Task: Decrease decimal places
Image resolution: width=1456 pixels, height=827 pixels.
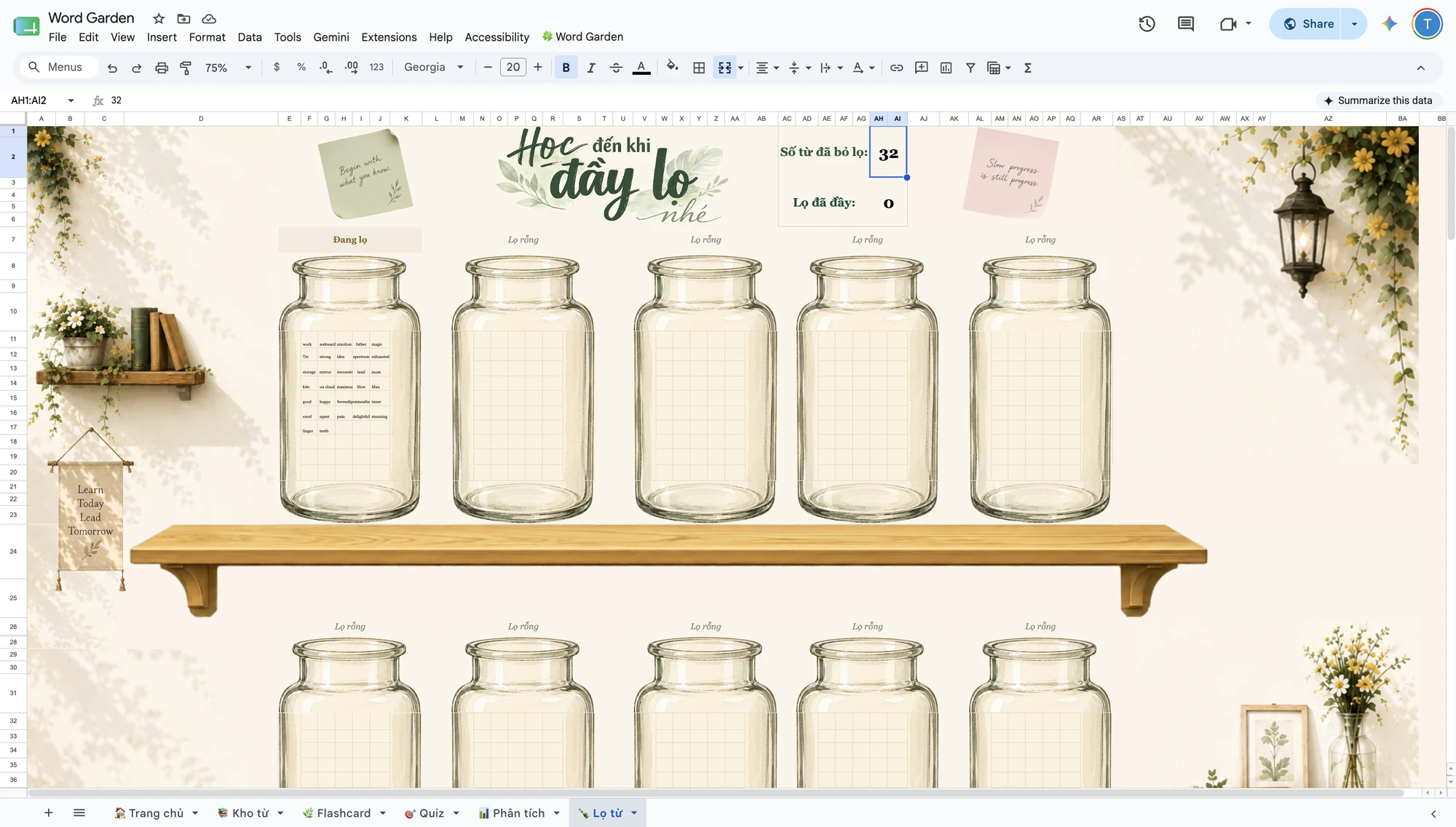Action: [x=326, y=67]
